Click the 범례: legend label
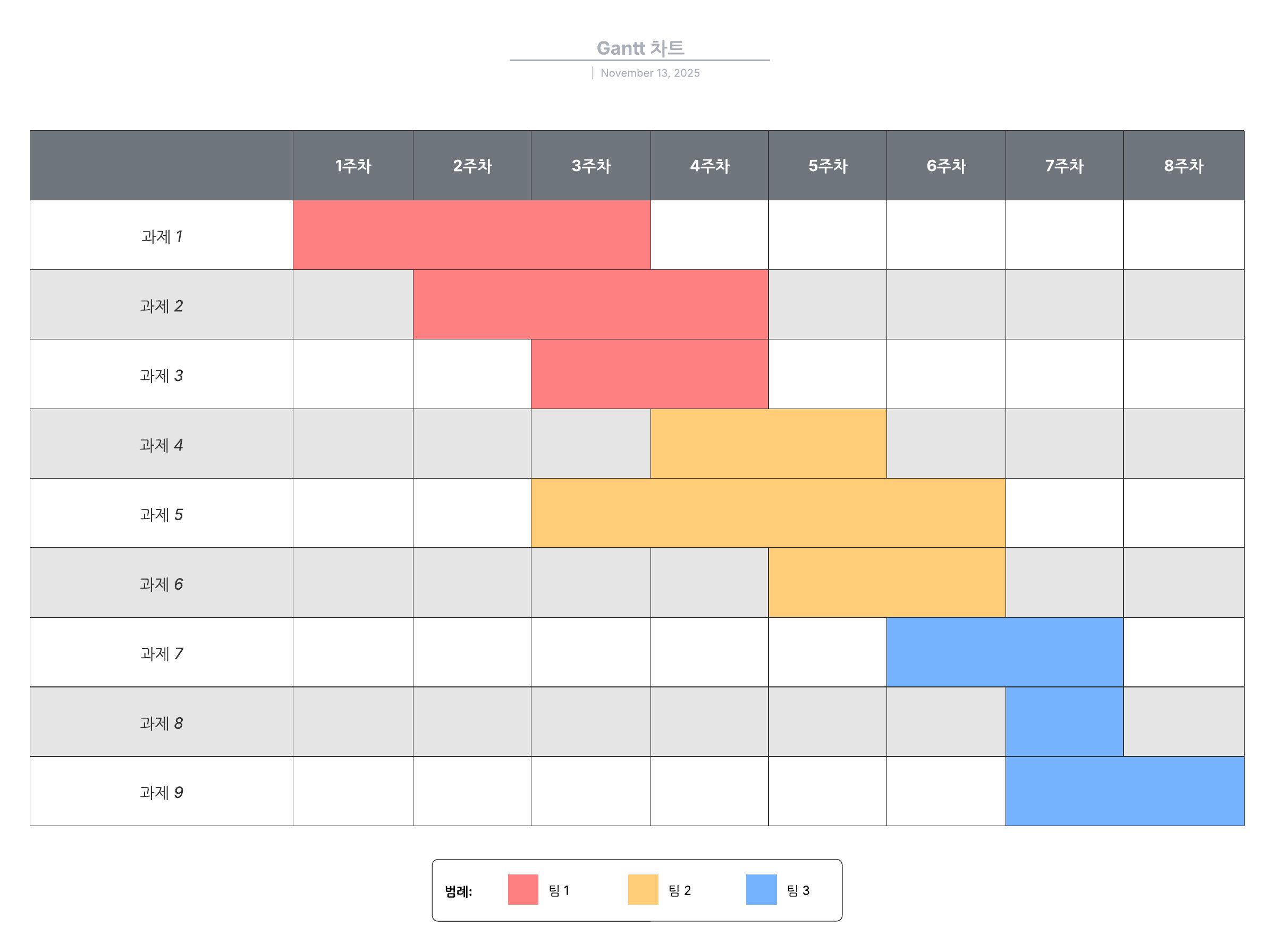 coord(458,891)
